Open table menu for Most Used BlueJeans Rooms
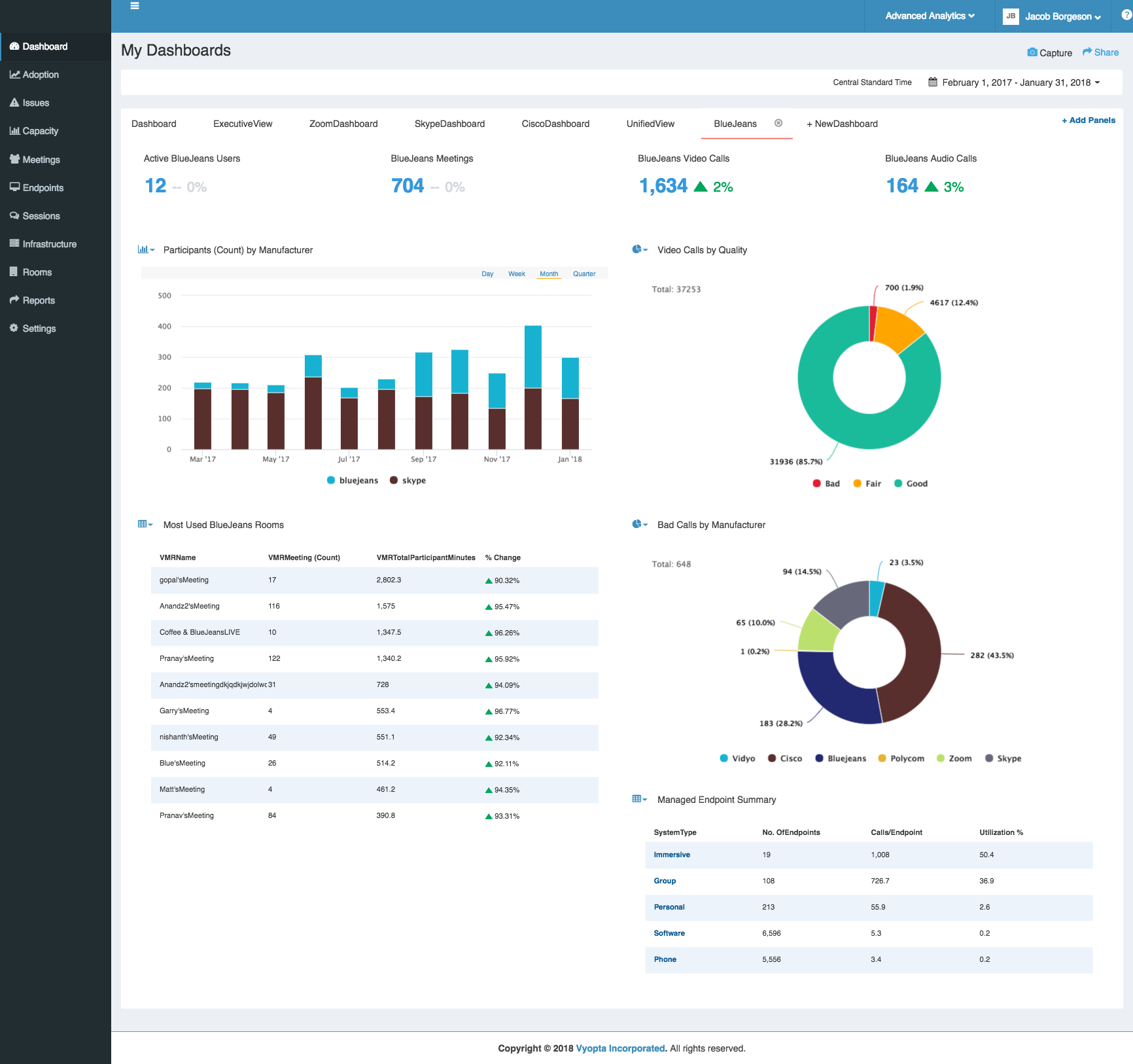Screen dimensions: 1133x1064 pos(145,524)
